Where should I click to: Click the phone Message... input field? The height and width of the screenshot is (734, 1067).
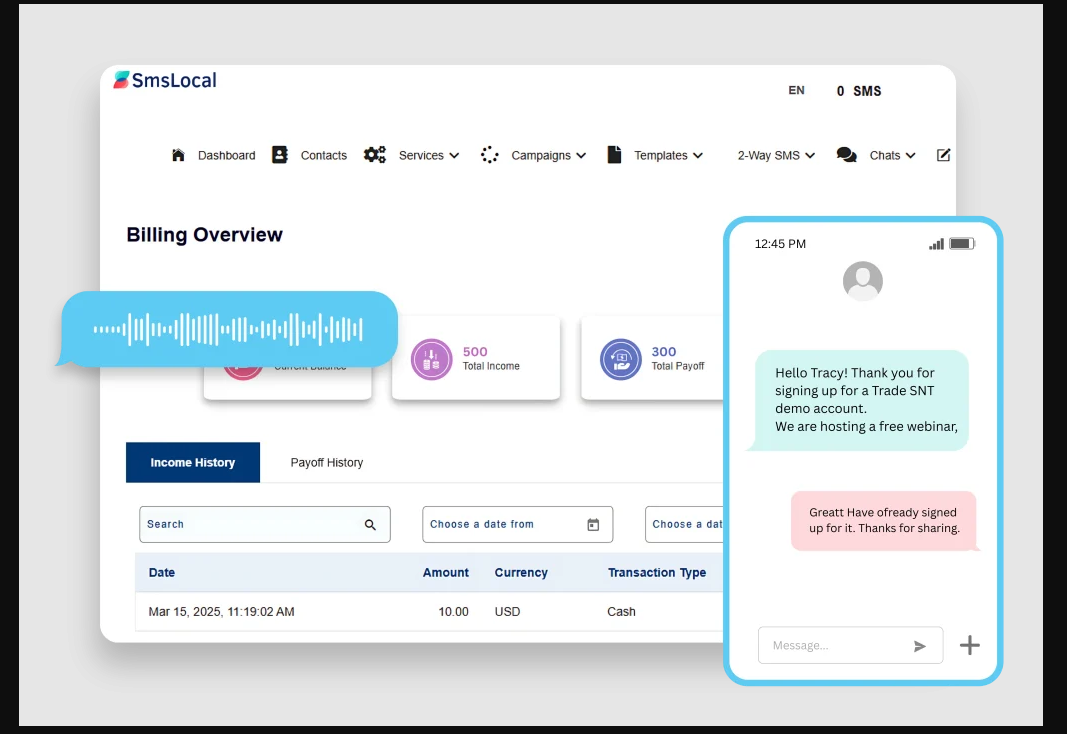pyautogui.click(x=851, y=645)
